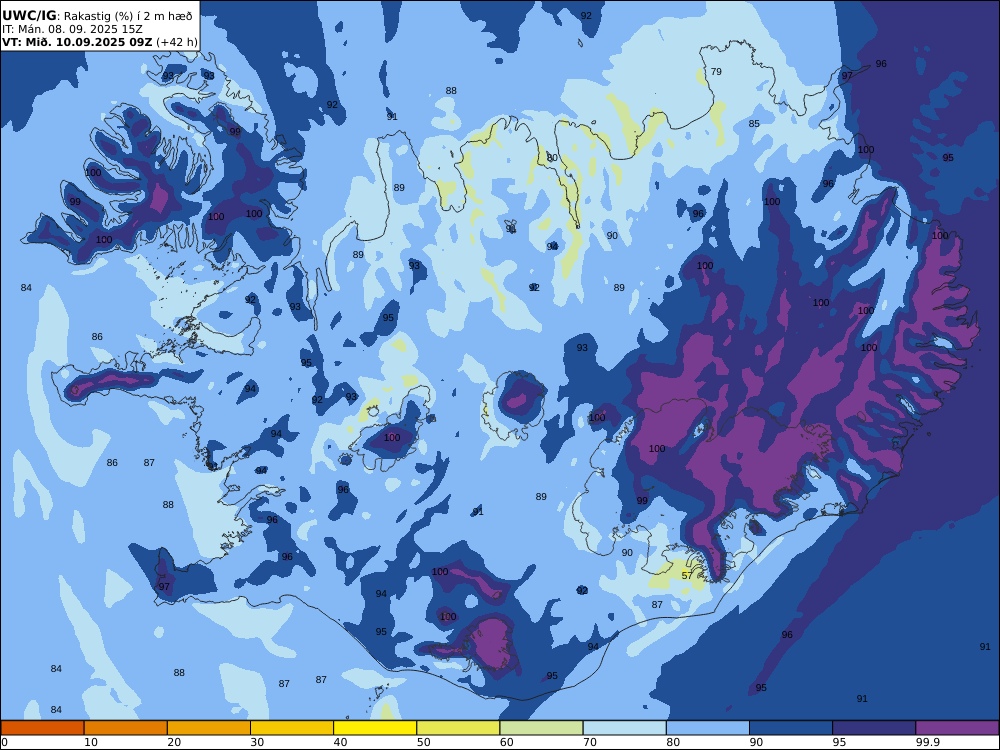Screen dimensions: 1000x750
Task: Click the '10' legend tick label
Action: (91, 742)
